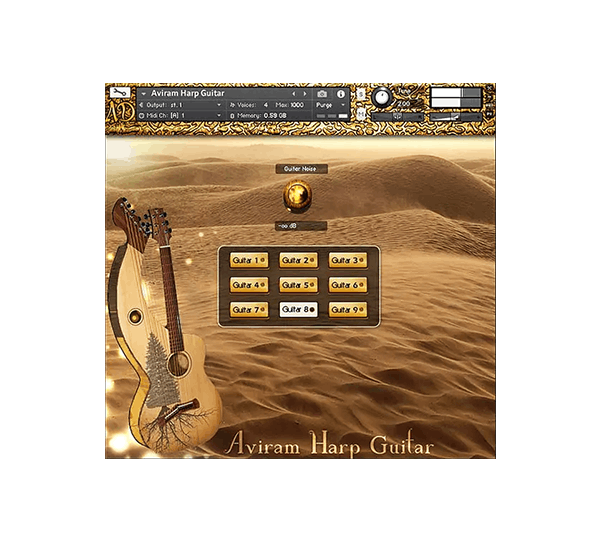
Task: Click the volume slider in header
Action: [x=455, y=117]
